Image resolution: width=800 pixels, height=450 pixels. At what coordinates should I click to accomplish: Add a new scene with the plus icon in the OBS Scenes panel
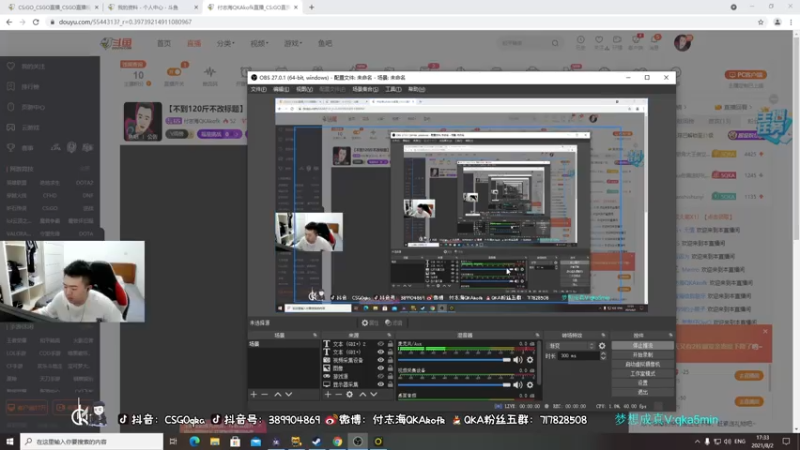(x=254, y=394)
